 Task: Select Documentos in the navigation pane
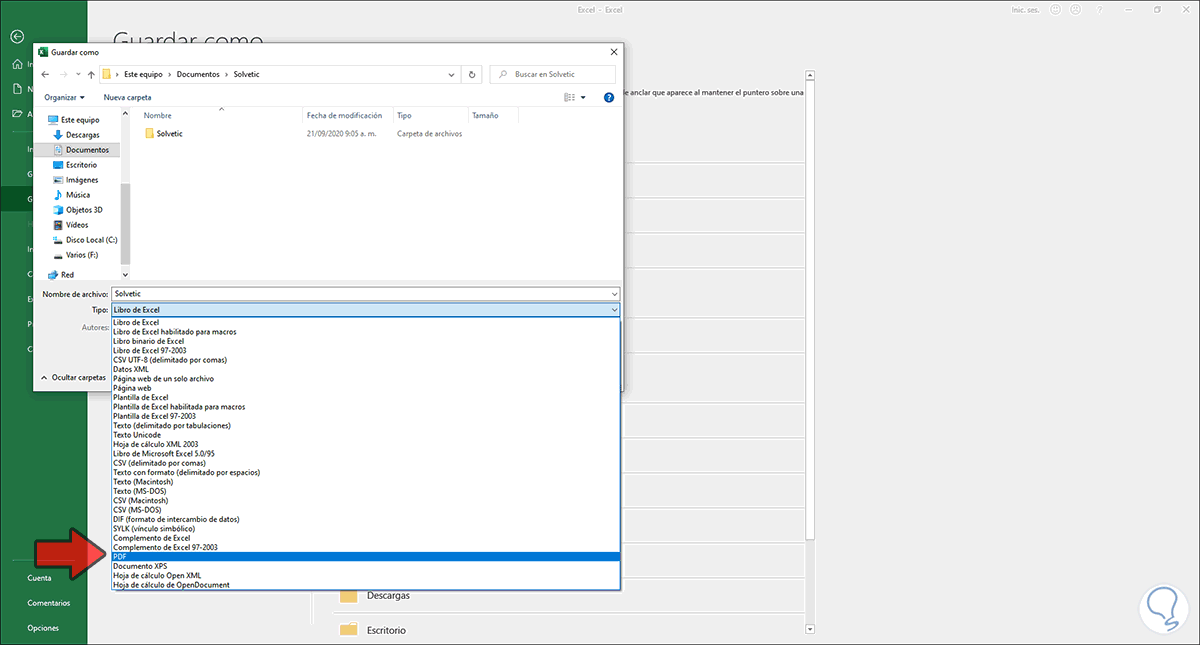click(x=86, y=149)
